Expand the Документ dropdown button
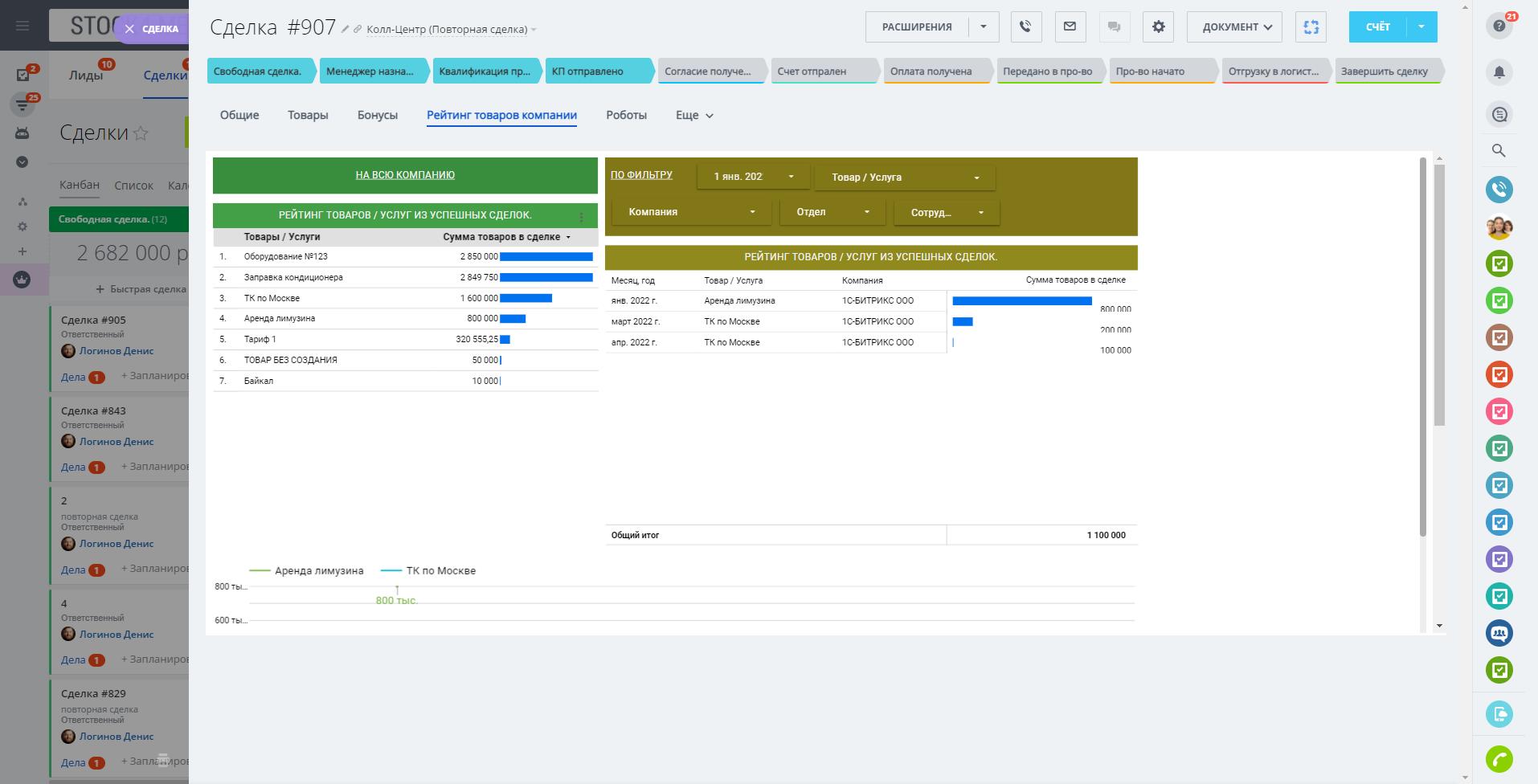Screen dimensions: 1538x784 (1236, 27)
